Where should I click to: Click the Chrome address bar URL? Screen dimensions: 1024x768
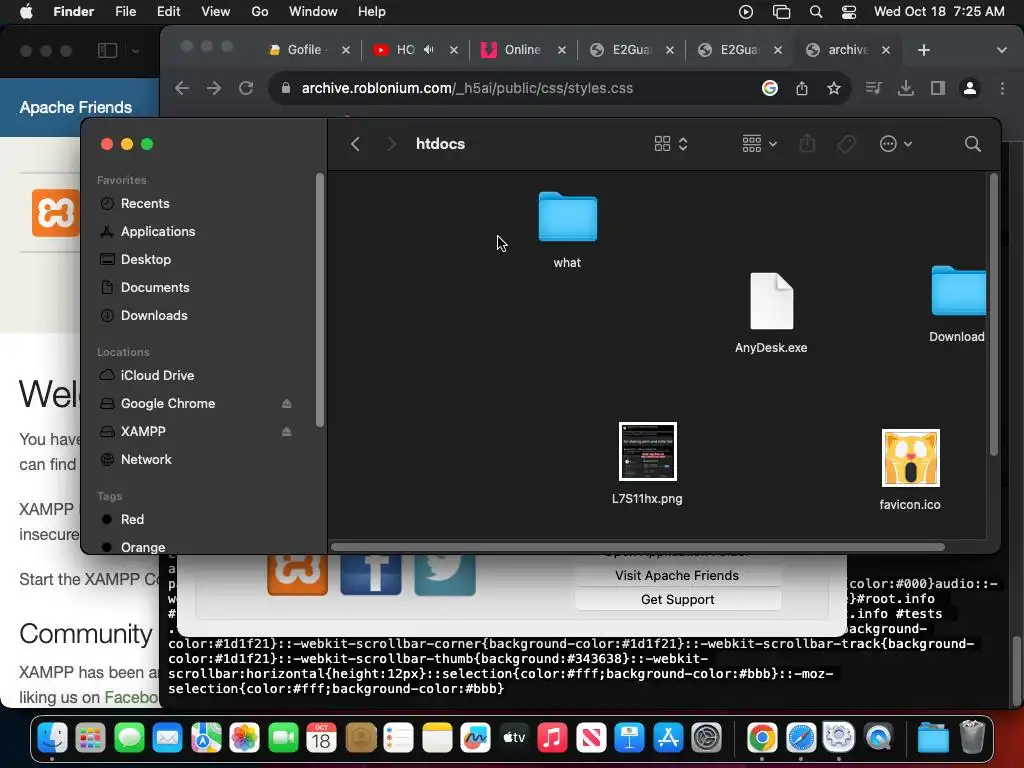click(467, 88)
